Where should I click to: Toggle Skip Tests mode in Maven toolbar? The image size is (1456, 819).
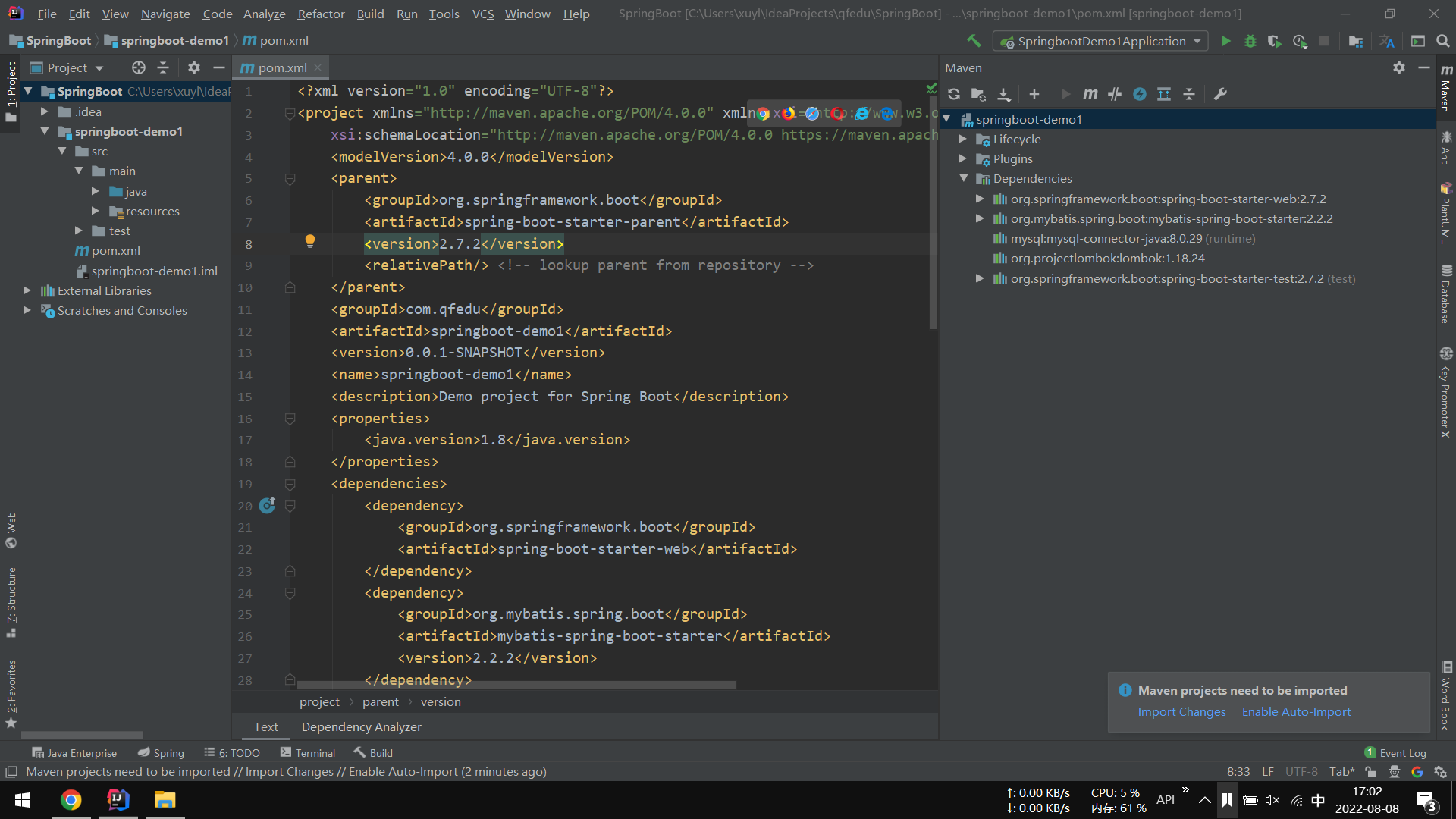[1115, 94]
